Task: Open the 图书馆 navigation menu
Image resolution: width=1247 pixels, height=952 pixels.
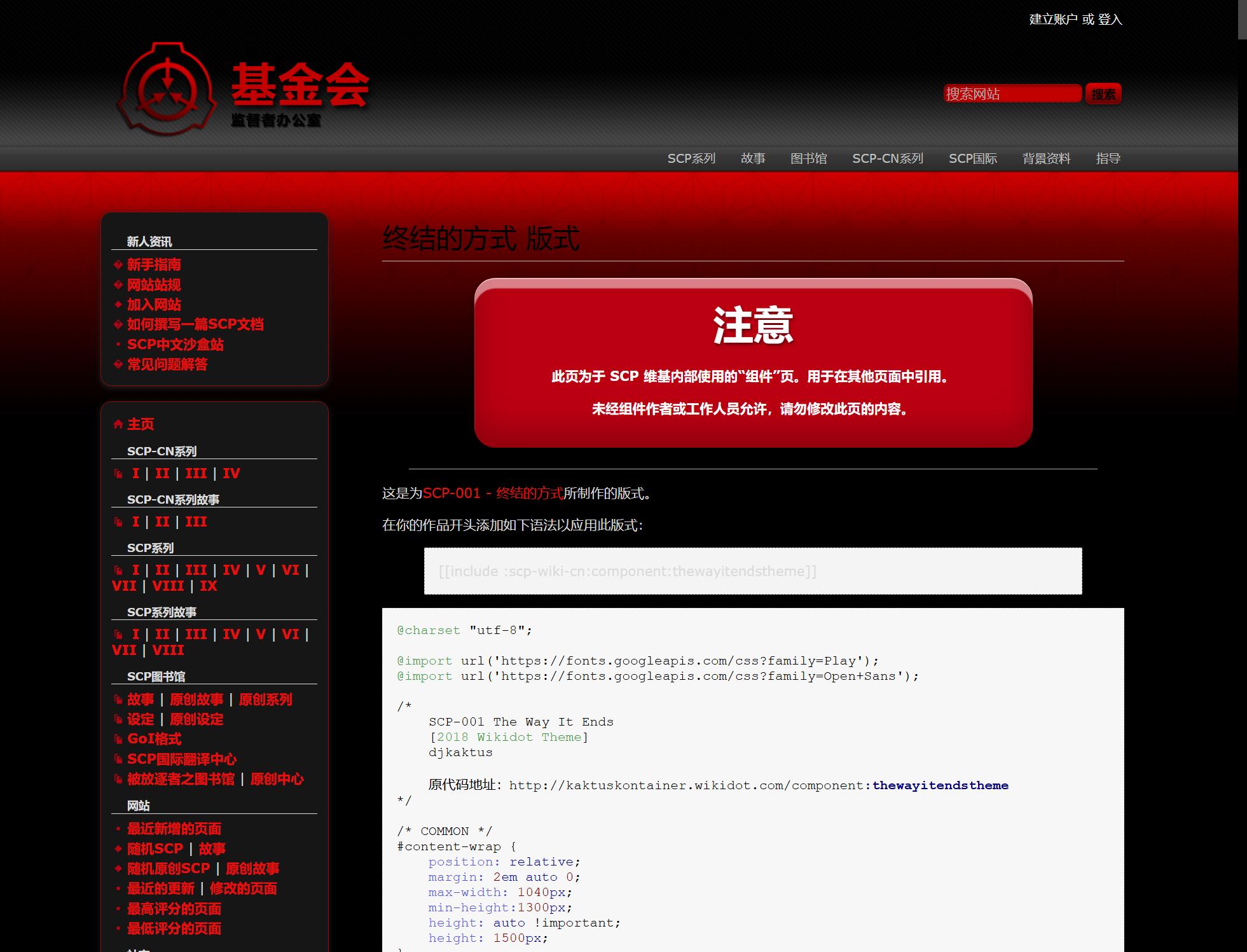Action: pos(808,158)
